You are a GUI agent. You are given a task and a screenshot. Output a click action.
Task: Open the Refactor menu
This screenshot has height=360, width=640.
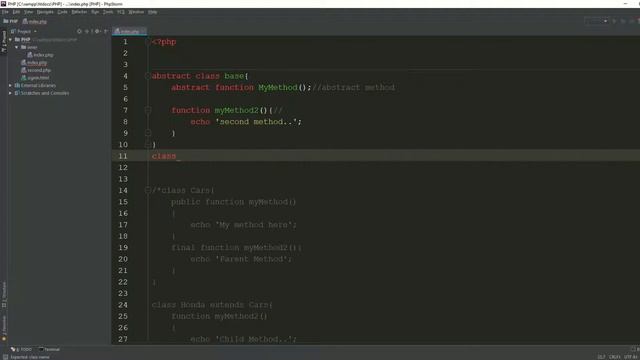coord(79,12)
